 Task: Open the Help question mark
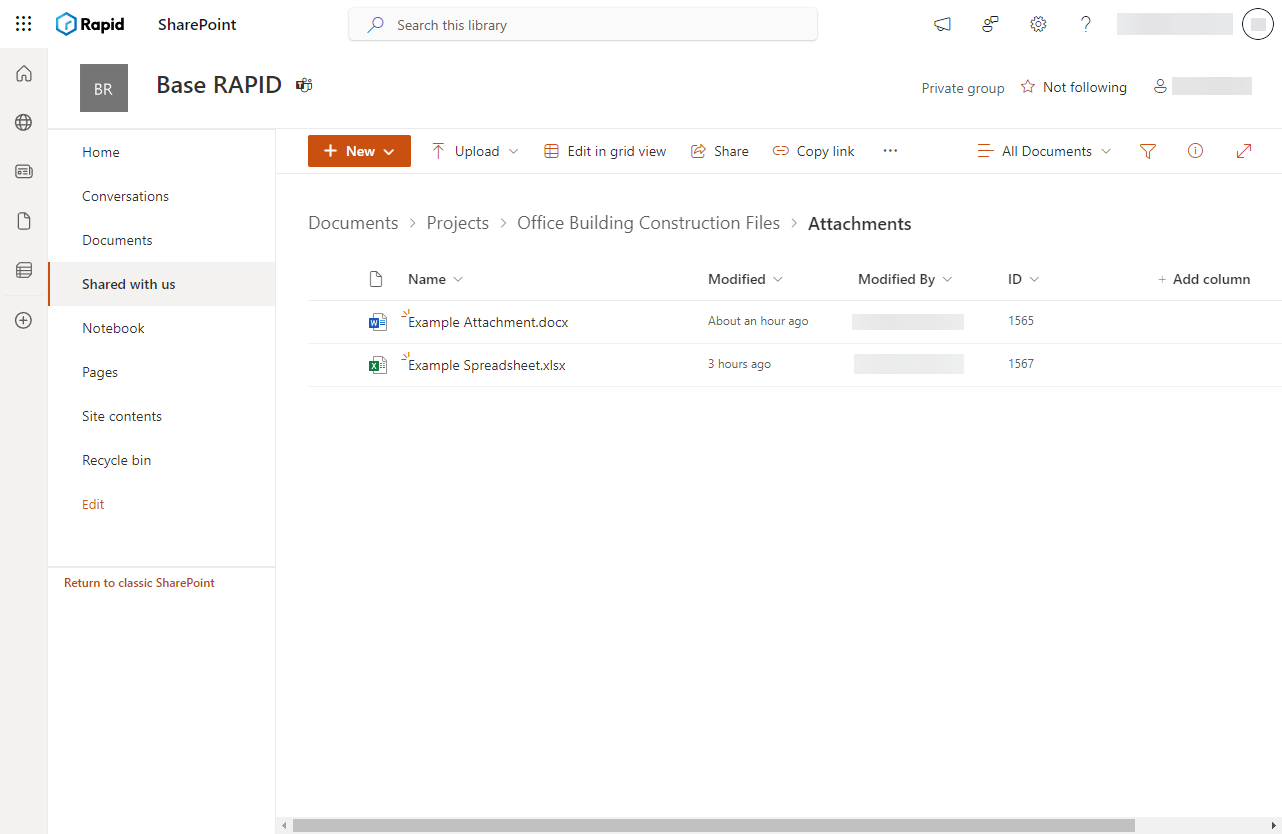[x=1085, y=24]
